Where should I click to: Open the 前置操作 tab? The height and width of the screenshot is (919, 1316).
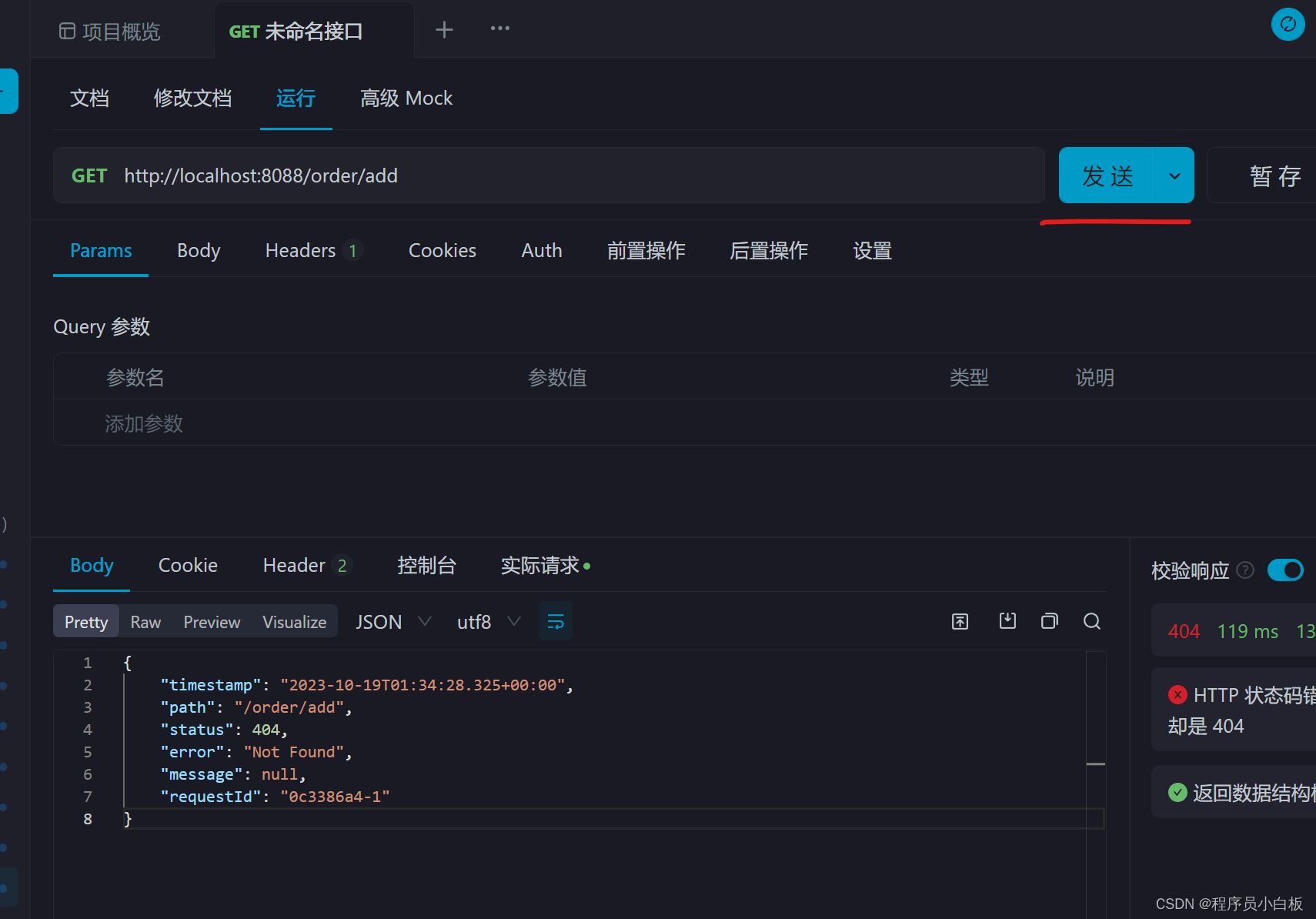(646, 250)
